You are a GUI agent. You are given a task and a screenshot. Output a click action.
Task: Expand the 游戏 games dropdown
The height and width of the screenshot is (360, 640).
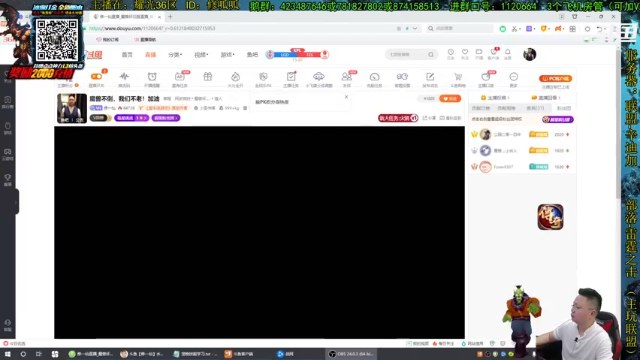click(227, 55)
